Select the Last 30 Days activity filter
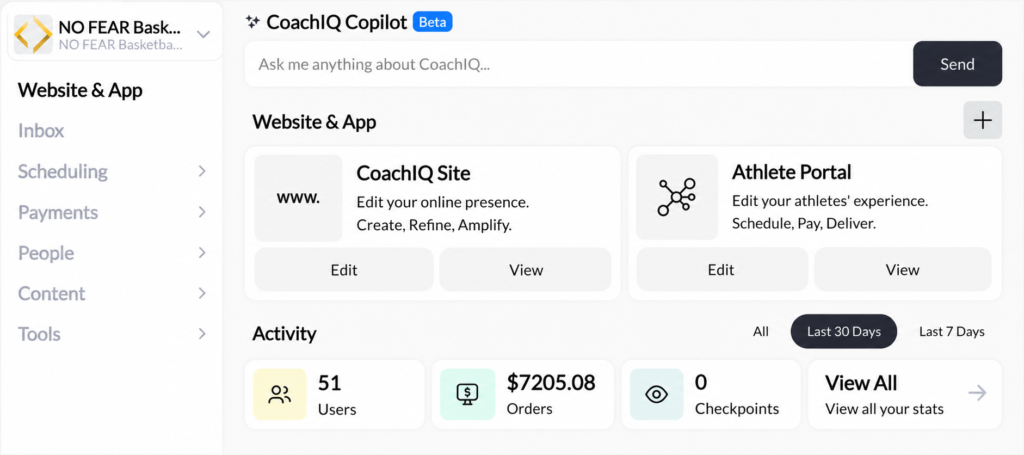Viewport: 1024px width, 455px height. coord(844,332)
